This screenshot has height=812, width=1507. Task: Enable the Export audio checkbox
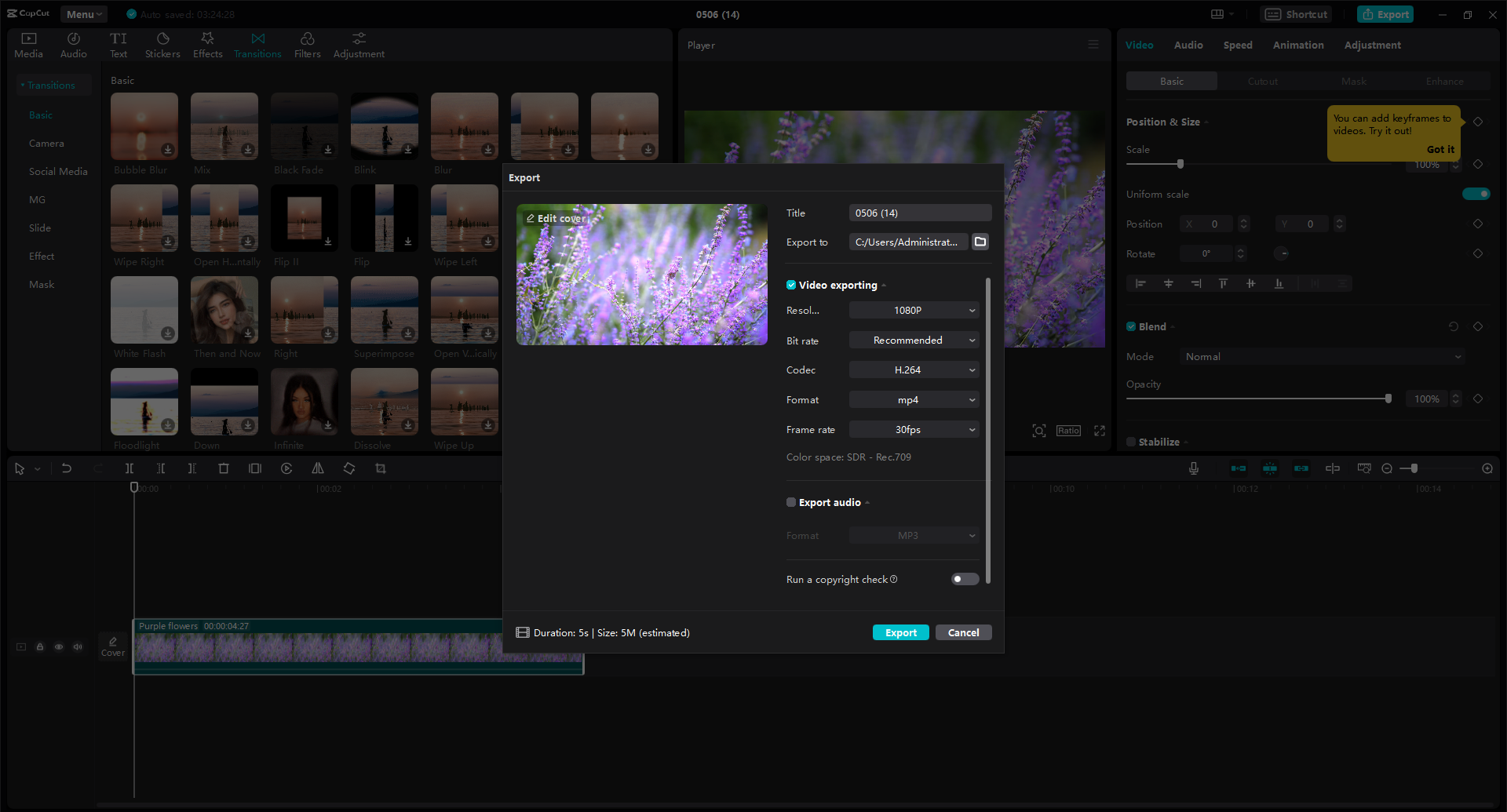click(791, 502)
